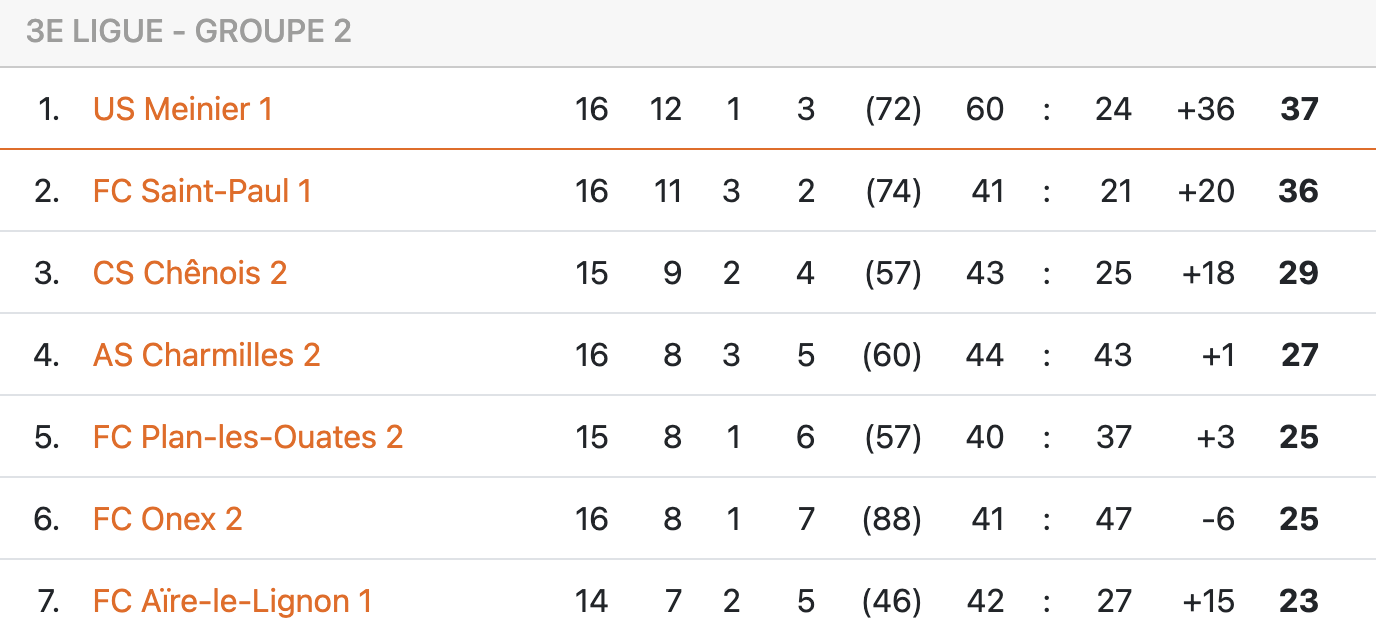This screenshot has width=1376, height=636.
Task: Click the CS Chênois 2 team link
Action: coord(190,273)
